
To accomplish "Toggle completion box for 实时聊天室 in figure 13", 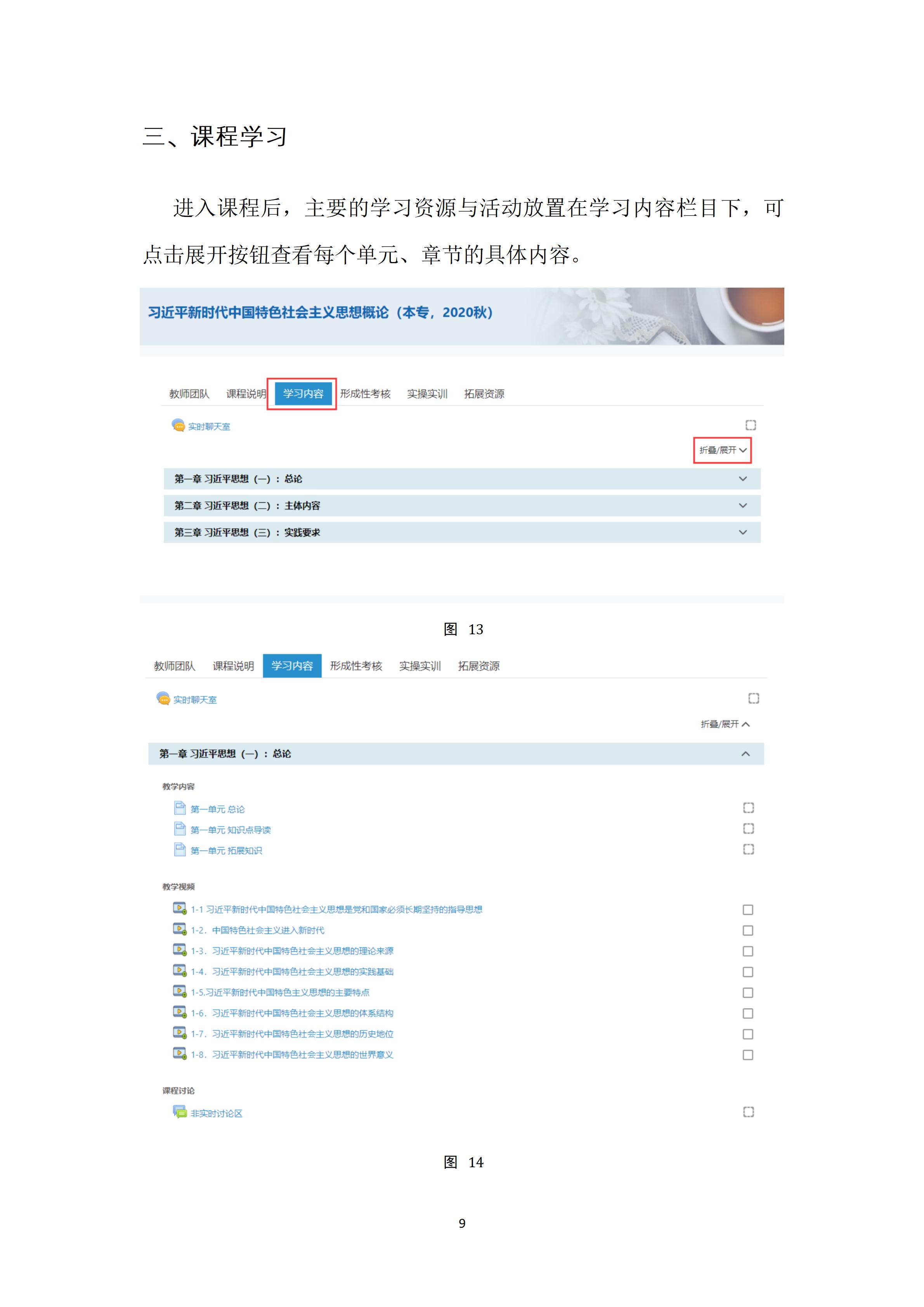I will (x=751, y=425).
